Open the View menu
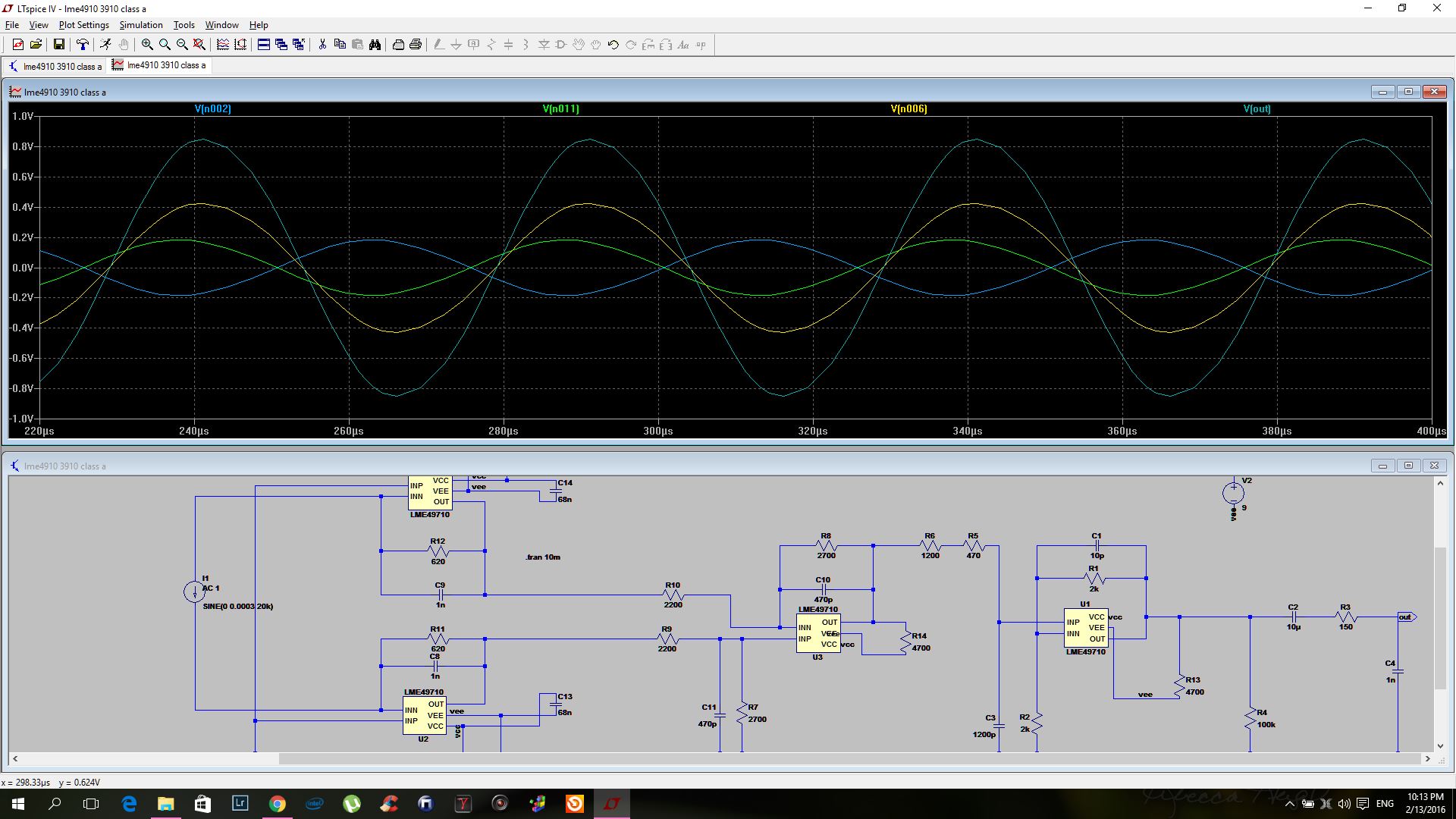The height and width of the screenshot is (819, 1456). [38, 25]
